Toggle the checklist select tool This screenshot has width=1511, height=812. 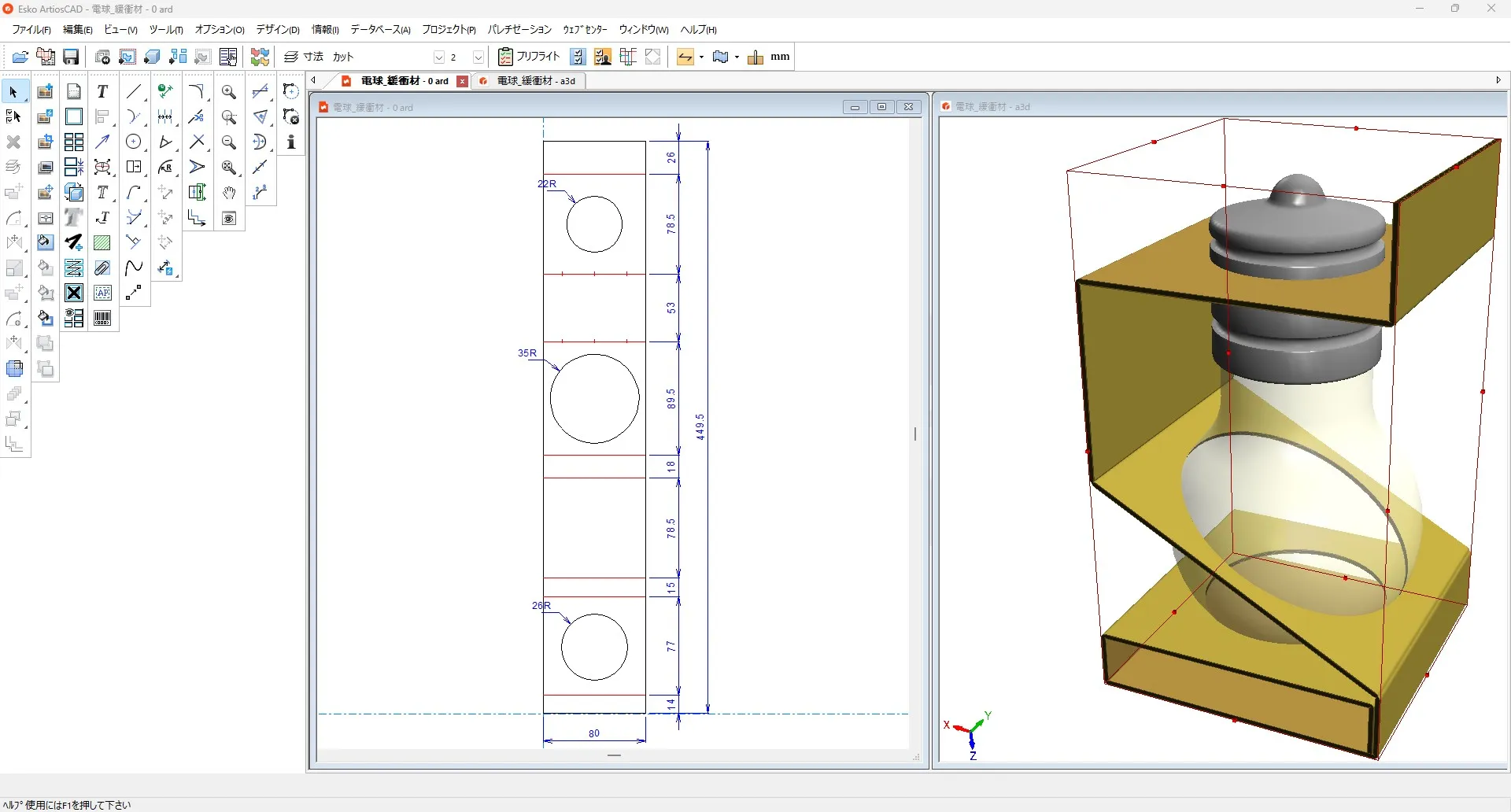[x=13, y=116]
